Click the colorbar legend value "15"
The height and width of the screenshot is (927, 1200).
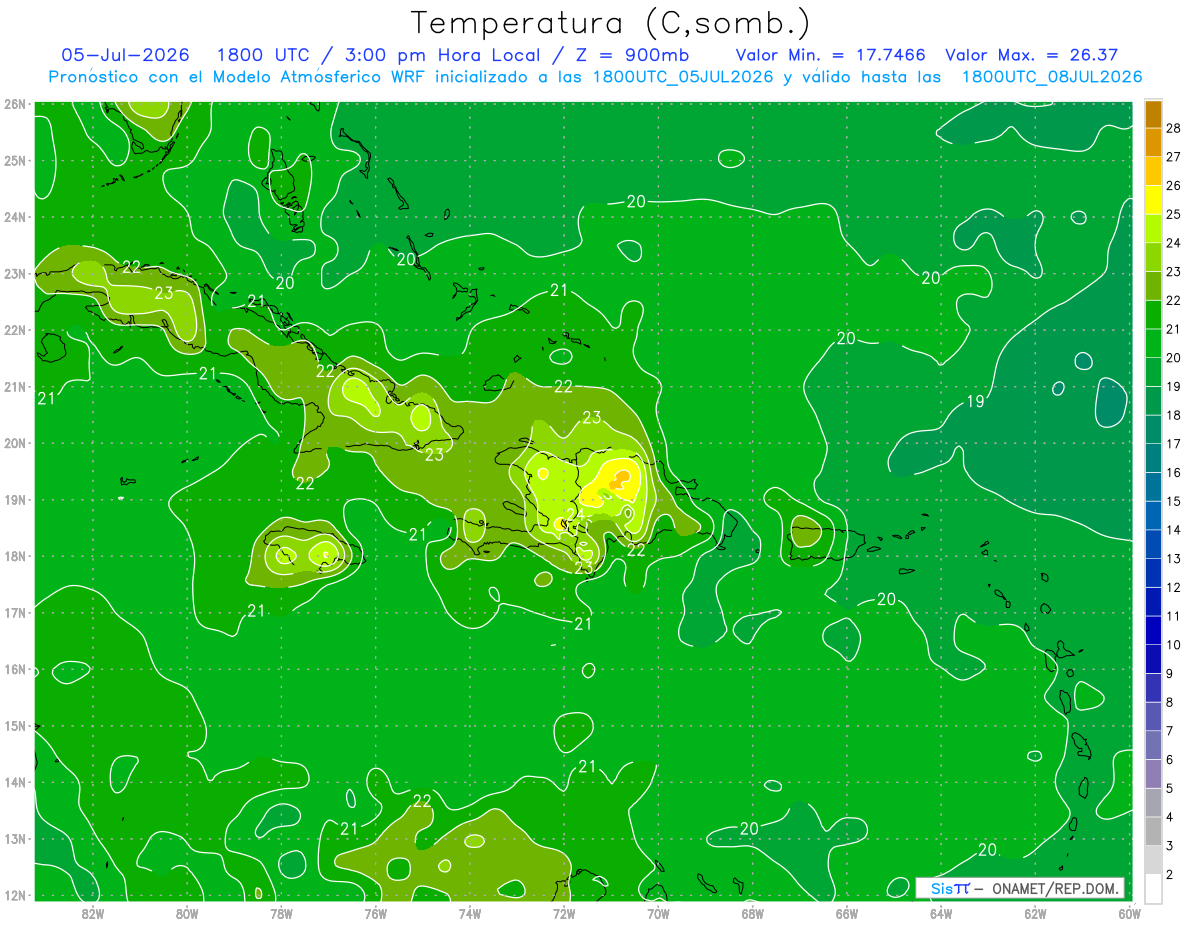1173,501
